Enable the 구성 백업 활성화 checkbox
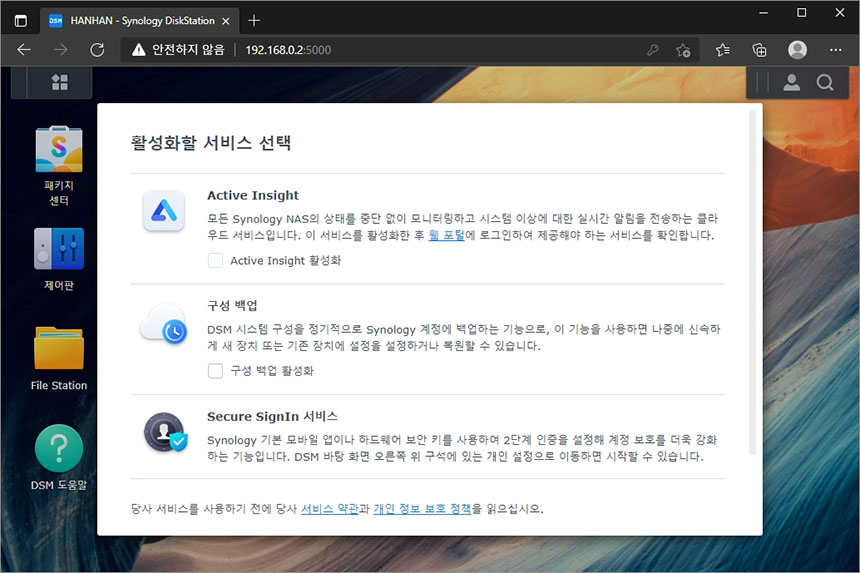 [x=215, y=371]
